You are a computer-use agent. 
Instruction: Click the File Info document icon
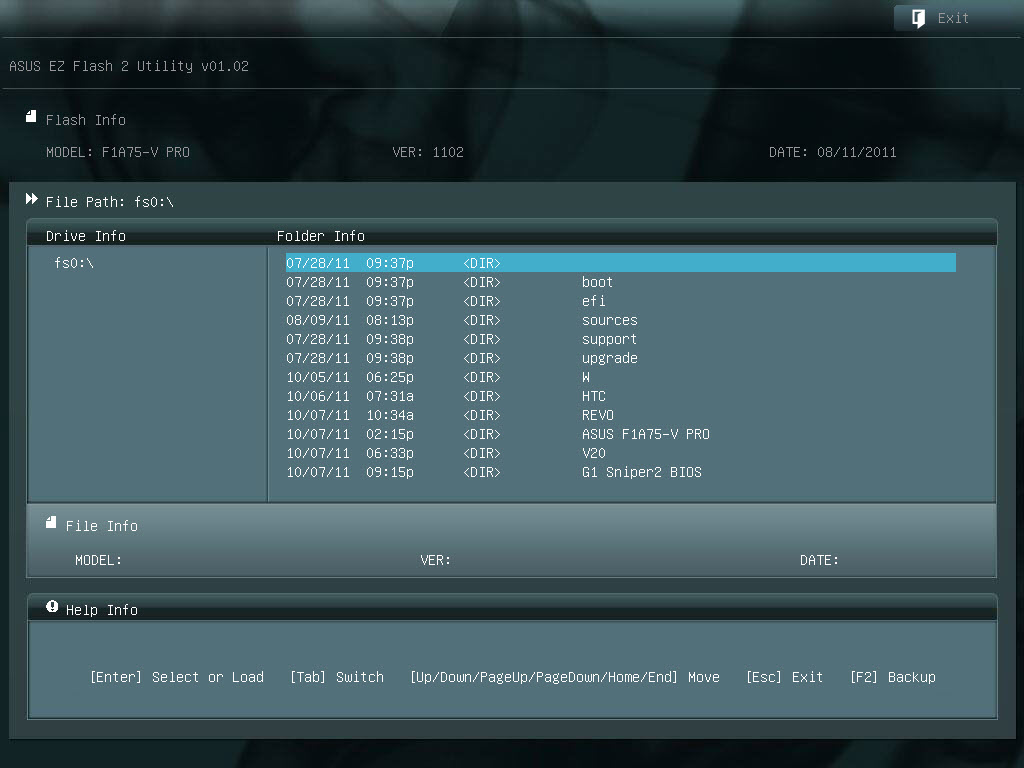click(51, 522)
